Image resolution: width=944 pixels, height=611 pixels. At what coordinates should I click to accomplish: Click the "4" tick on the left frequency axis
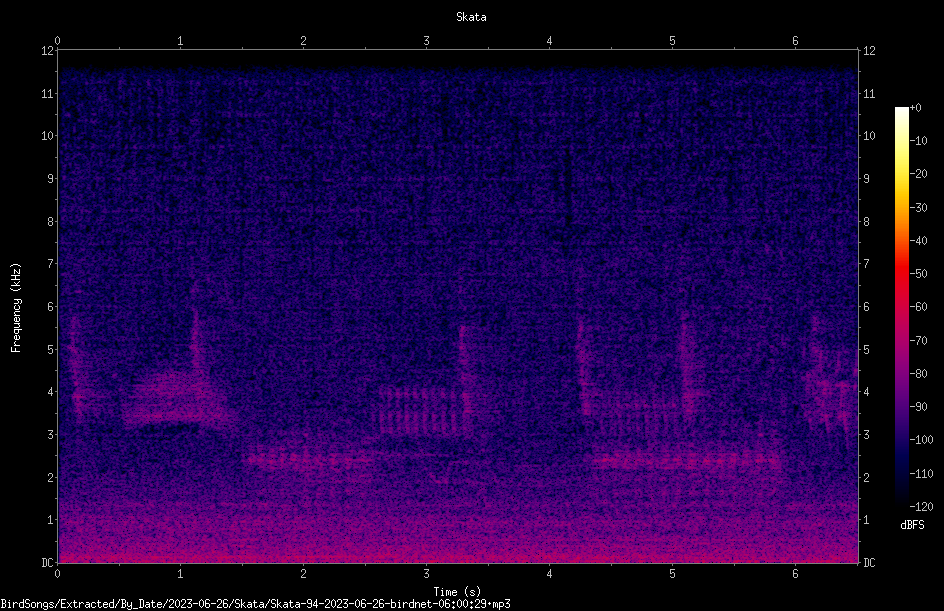(50, 392)
